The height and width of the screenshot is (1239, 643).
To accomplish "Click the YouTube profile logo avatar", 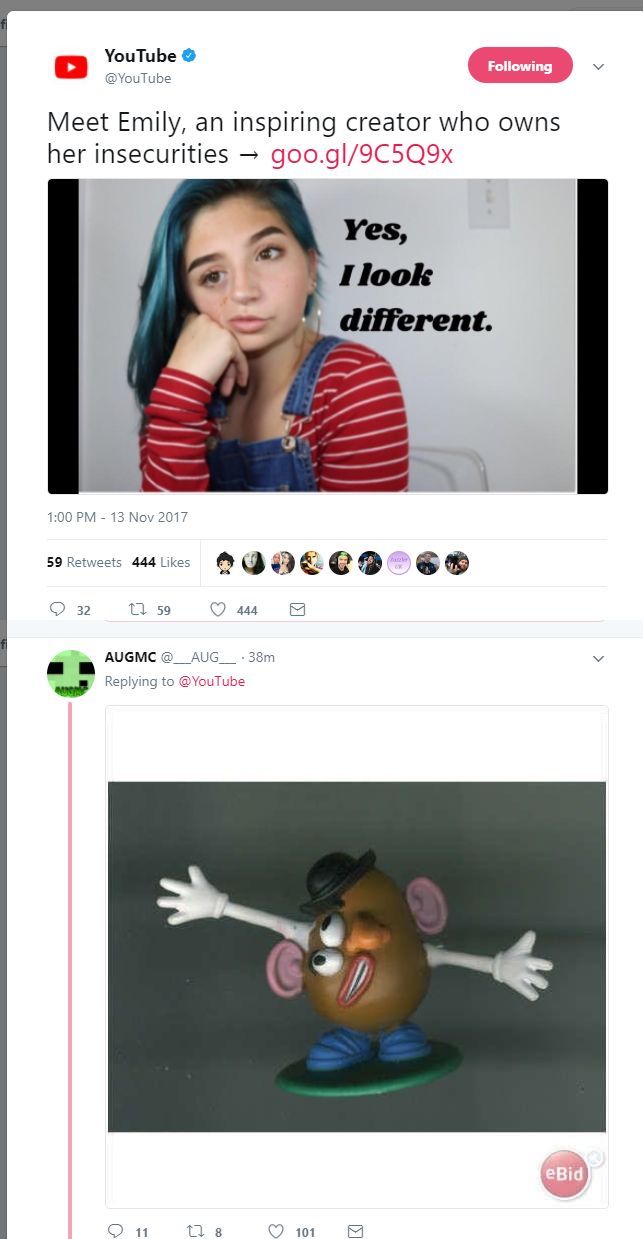I will pyautogui.click(x=71, y=67).
